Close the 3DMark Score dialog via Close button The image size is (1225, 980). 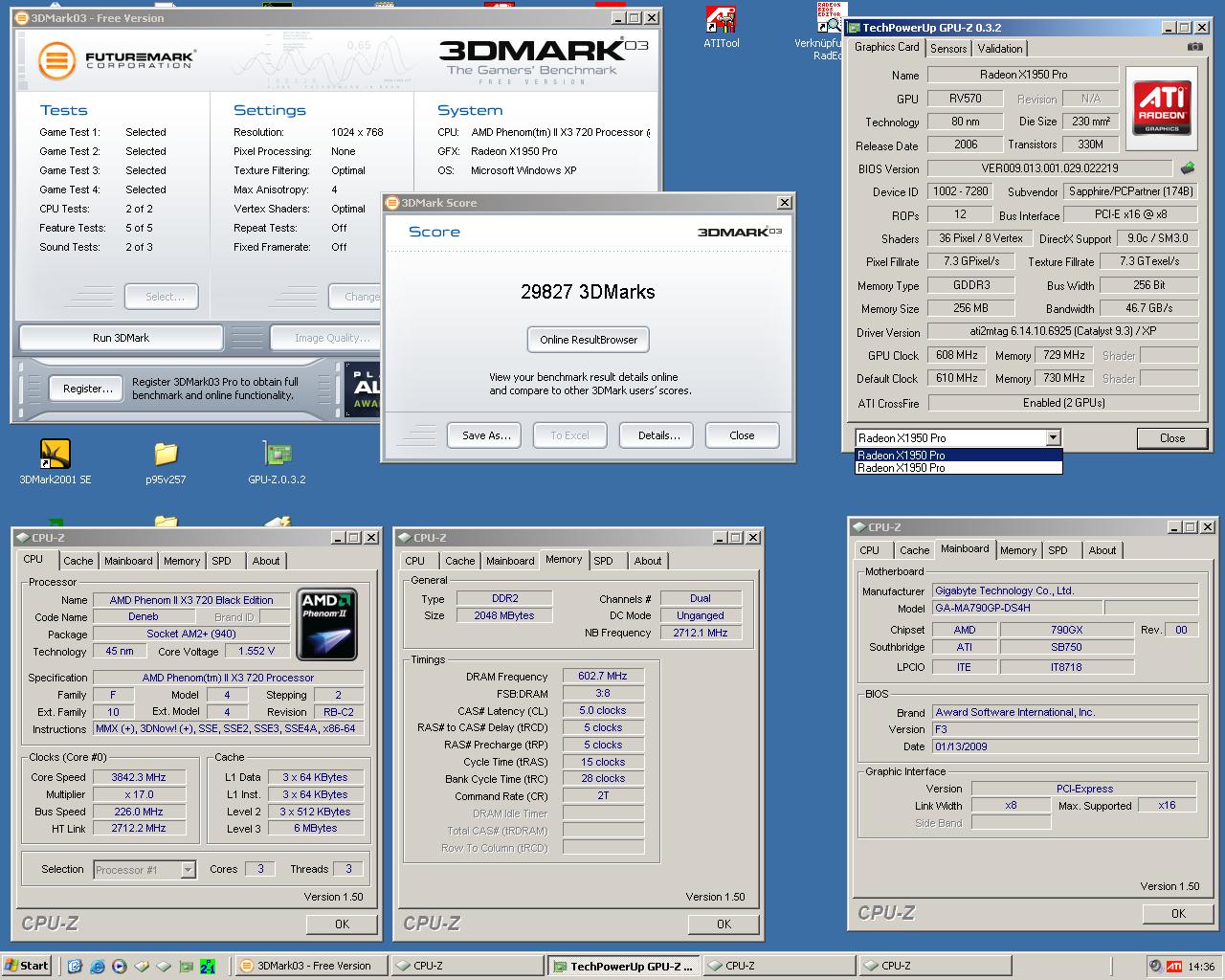[743, 435]
